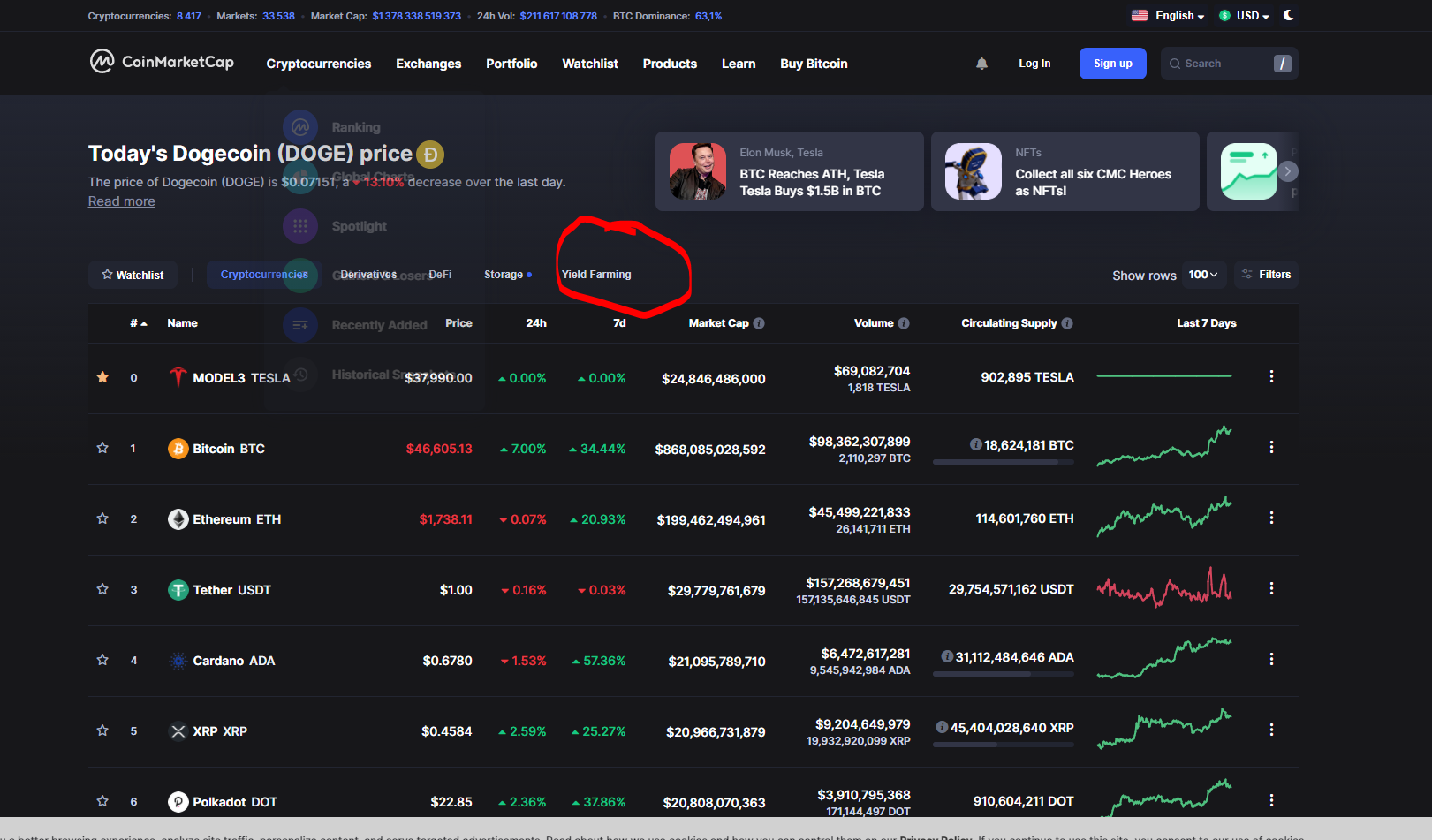
Task: Toggle watchlist star for Cardano
Action: tap(102, 660)
